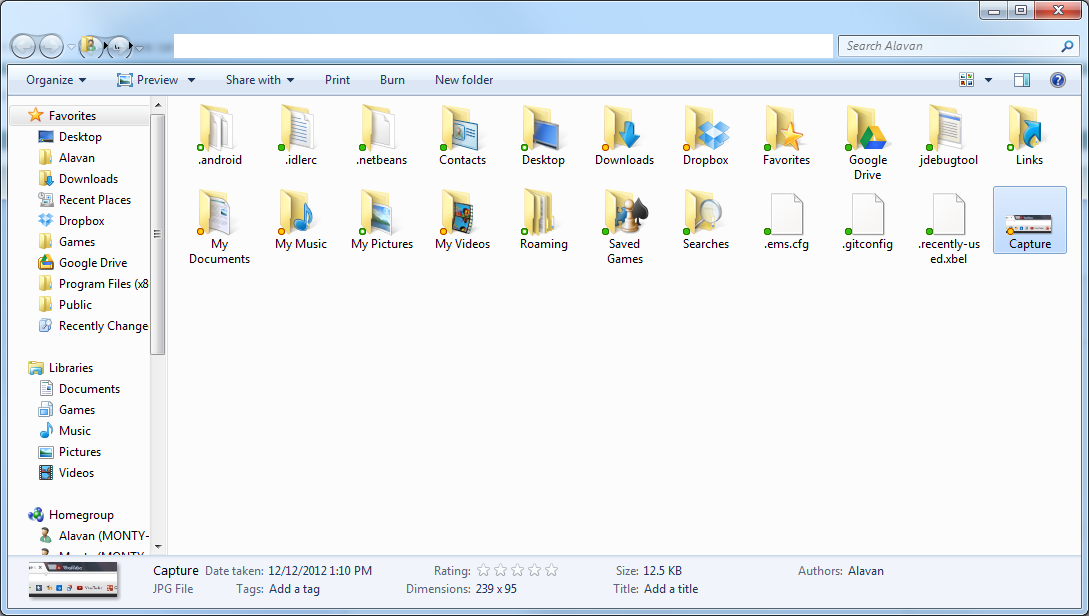Screen dimensions: 1089x616
Task: Open the Share with menu
Action: (260, 80)
